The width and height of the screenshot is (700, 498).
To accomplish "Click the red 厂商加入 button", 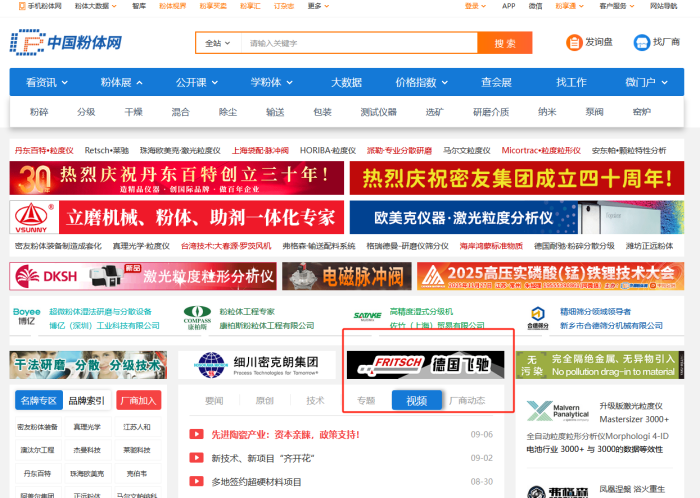I will (x=138, y=400).
